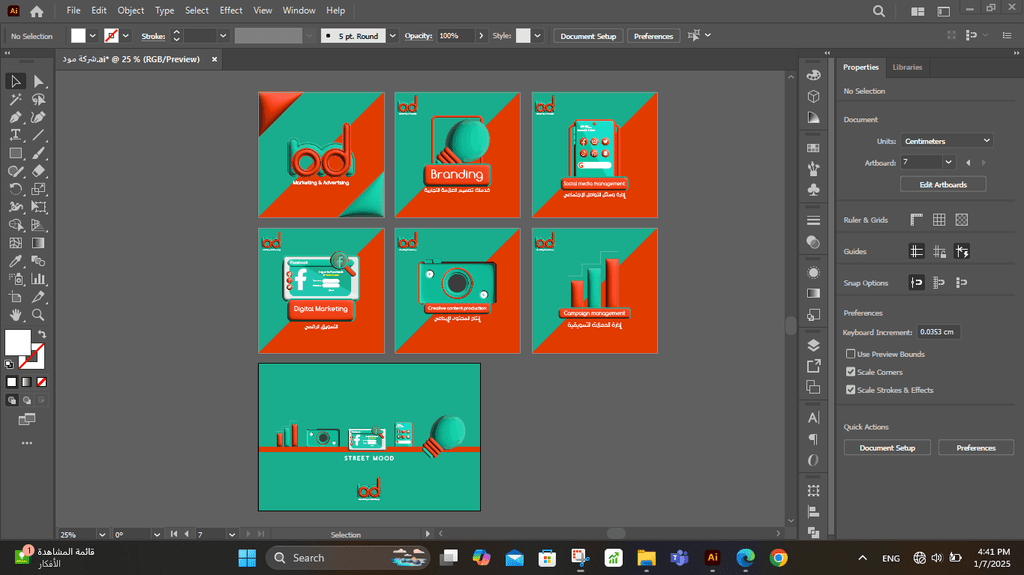This screenshot has height=575, width=1024.
Task: Select the Column Graph tool
Action: pyautogui.click(x=39, y=279)
